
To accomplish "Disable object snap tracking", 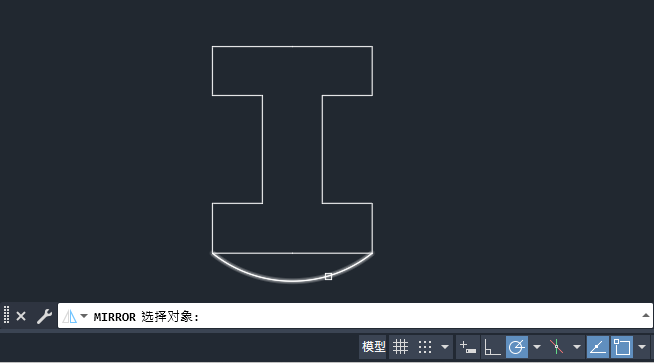I will [598, 347].
